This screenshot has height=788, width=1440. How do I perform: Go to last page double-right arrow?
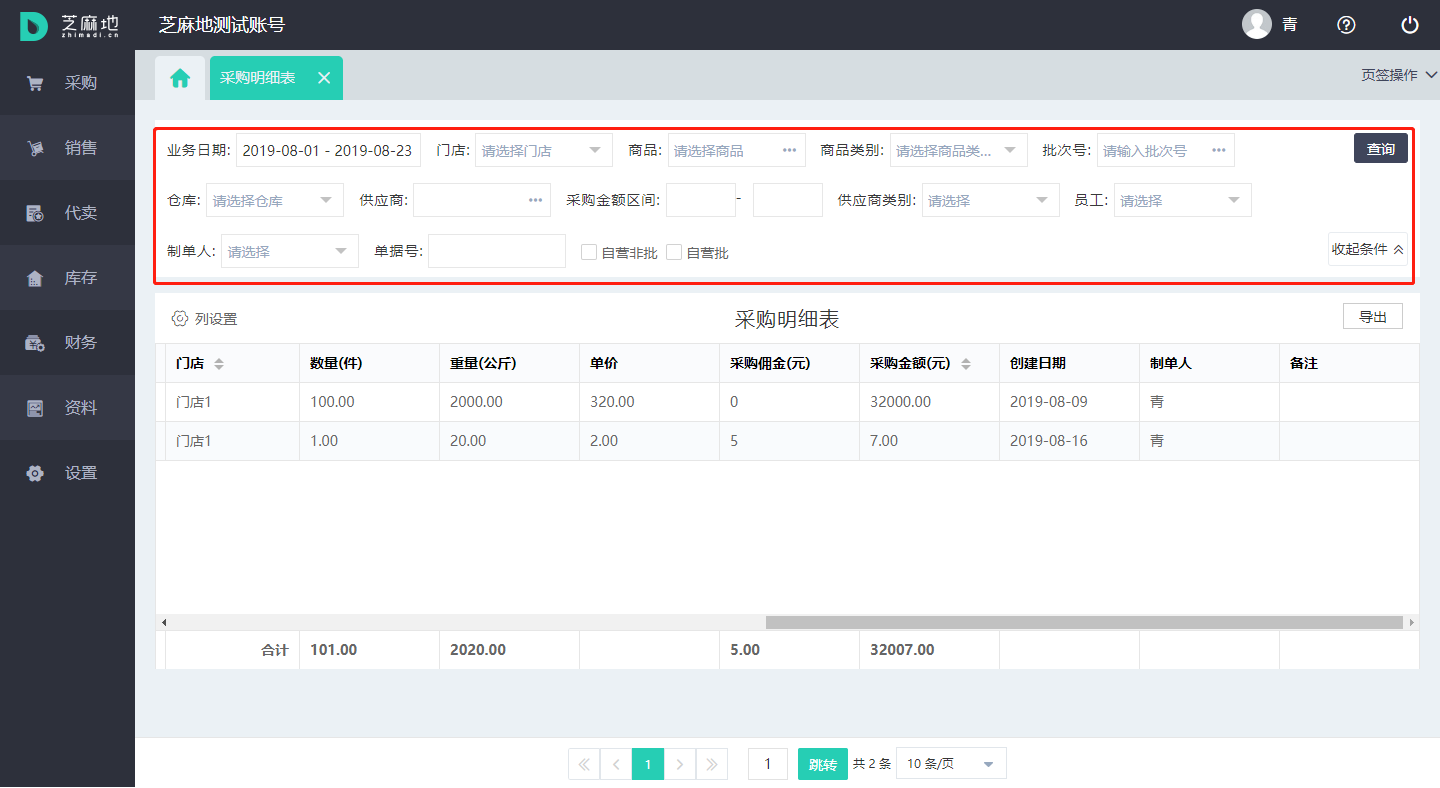712,764
